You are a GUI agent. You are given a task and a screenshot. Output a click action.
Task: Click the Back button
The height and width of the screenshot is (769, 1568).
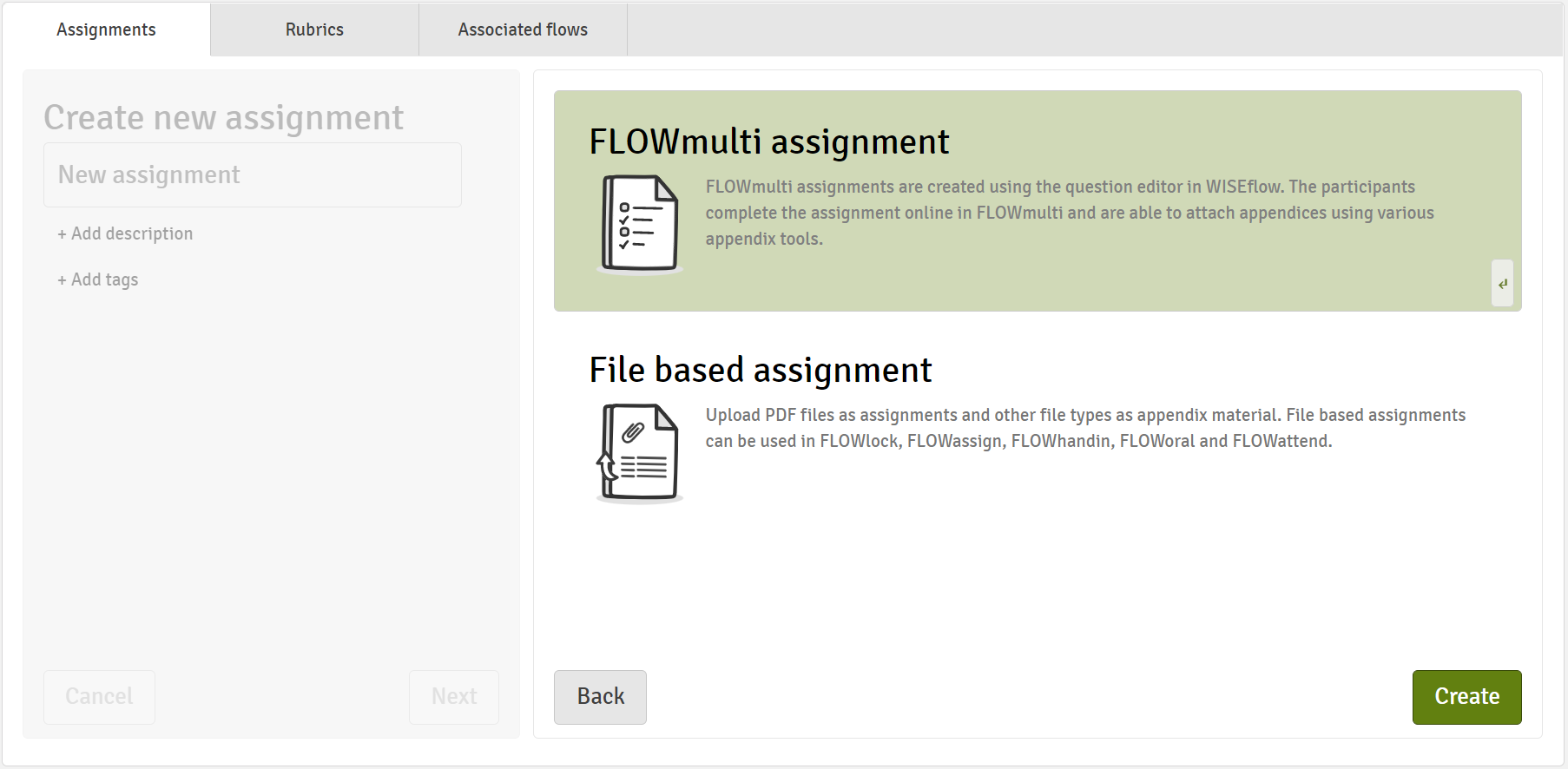[x=600, y=697]
